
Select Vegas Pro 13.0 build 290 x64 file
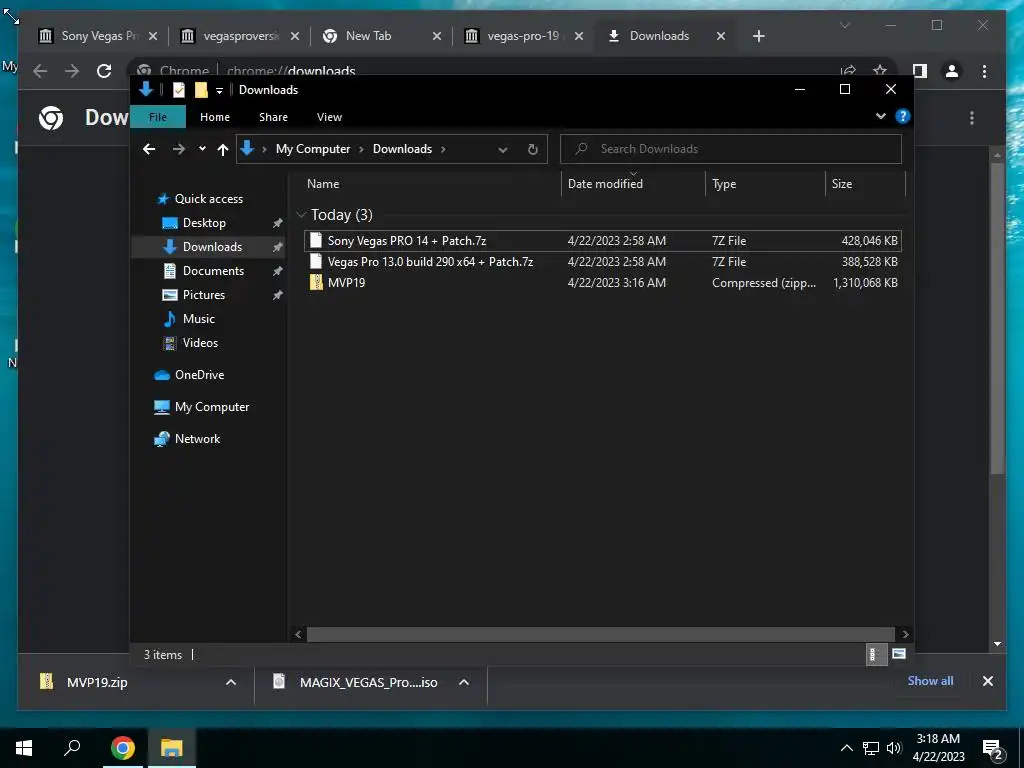tap(603, 261)
